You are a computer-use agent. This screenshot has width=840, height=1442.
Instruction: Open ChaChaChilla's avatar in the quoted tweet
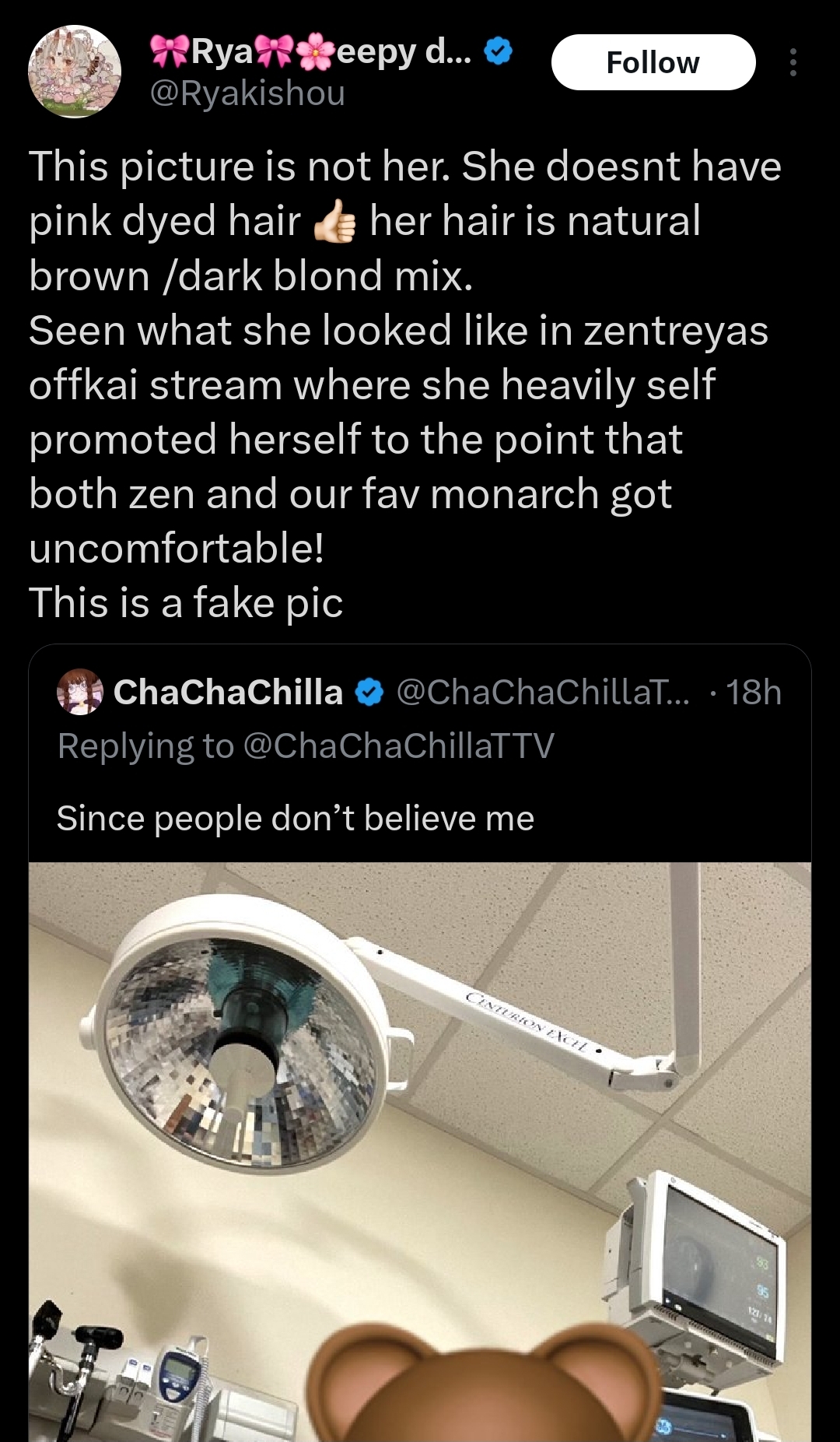coord(79,691)
